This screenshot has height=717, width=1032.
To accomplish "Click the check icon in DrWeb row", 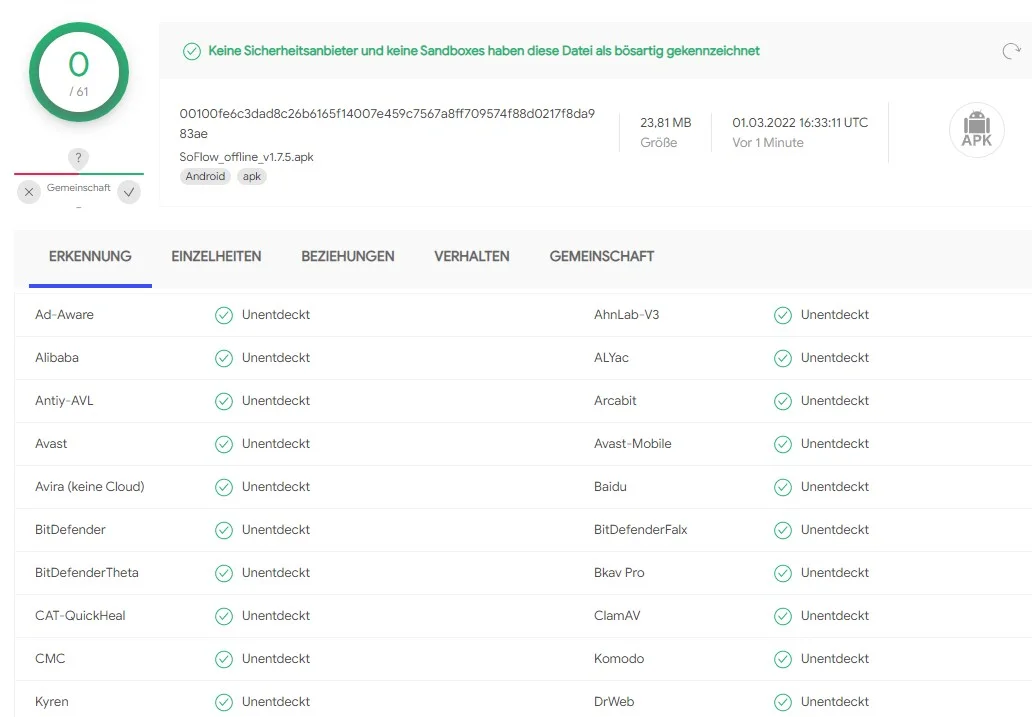I will click(783, 703).
